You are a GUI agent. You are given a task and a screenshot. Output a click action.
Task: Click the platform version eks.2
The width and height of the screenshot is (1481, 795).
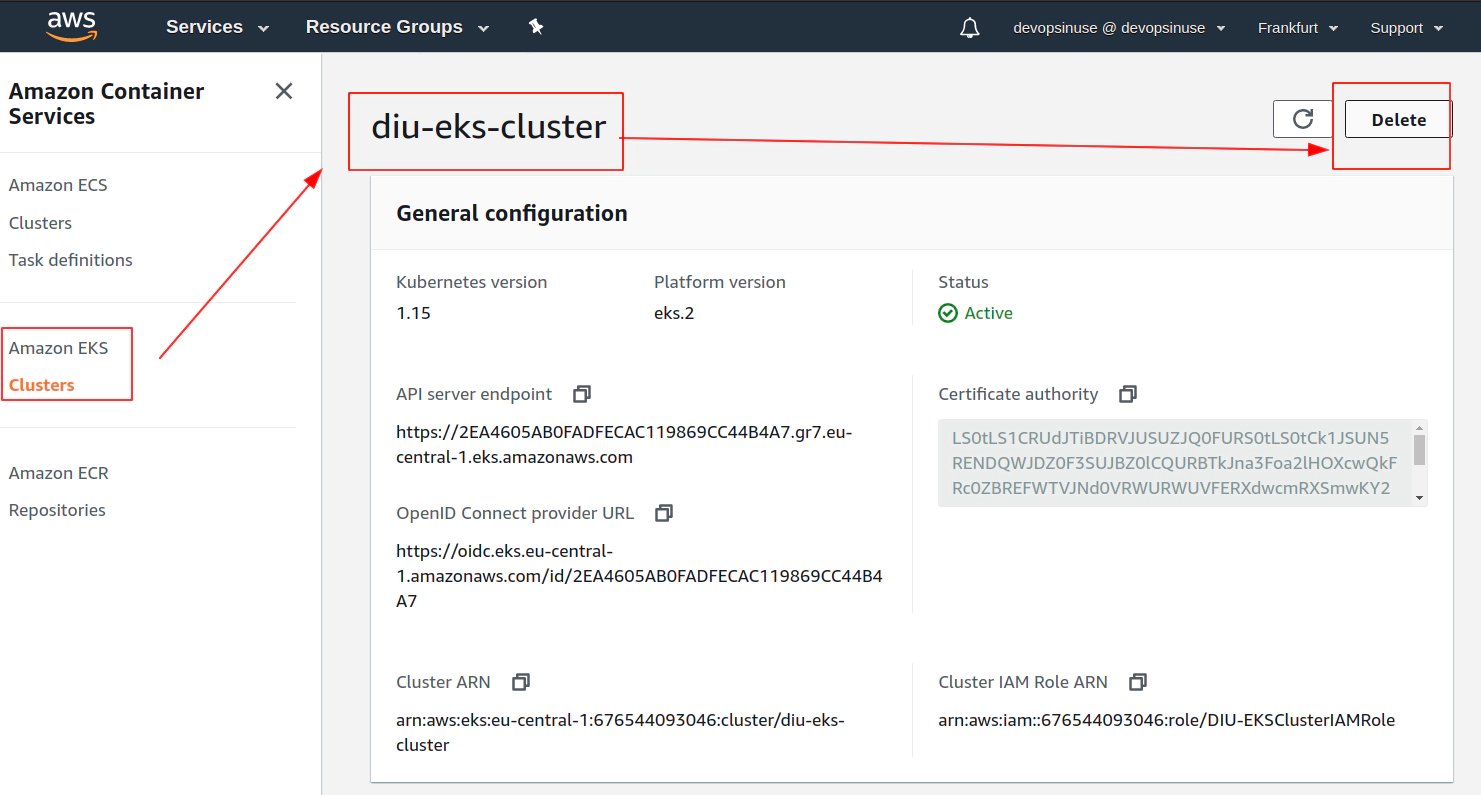tap(674, 313)
